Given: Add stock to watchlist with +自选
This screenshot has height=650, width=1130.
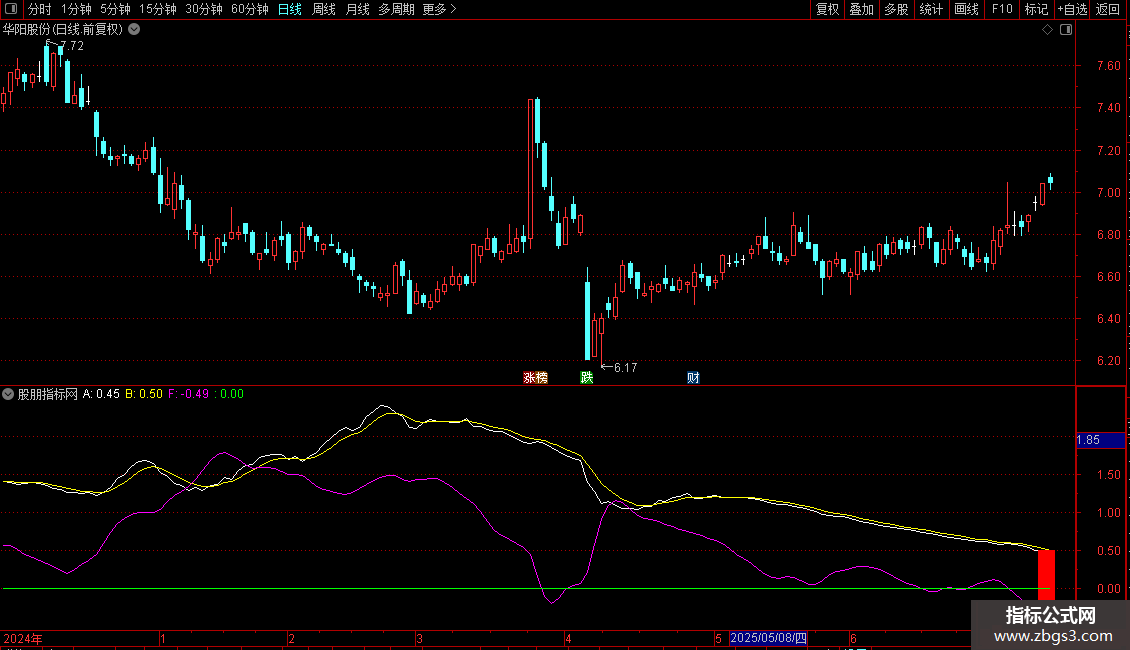Looking at the screenshot, I should [1072, 9].
